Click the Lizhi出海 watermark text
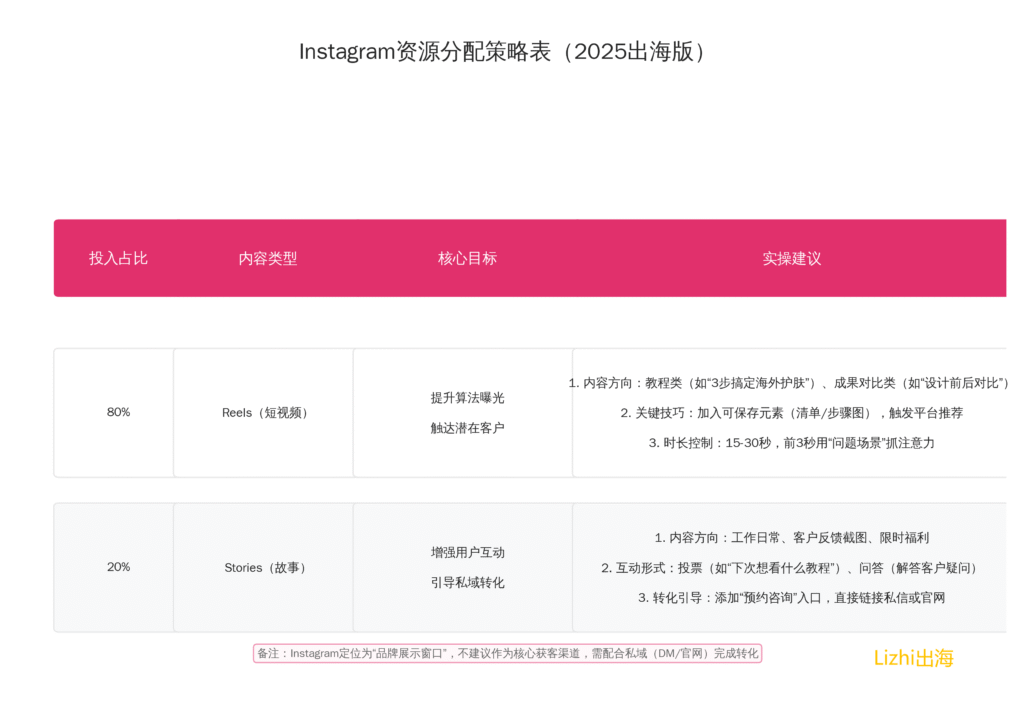The height and width of the screenshot is (704, 1024). [x=913, y=658]
